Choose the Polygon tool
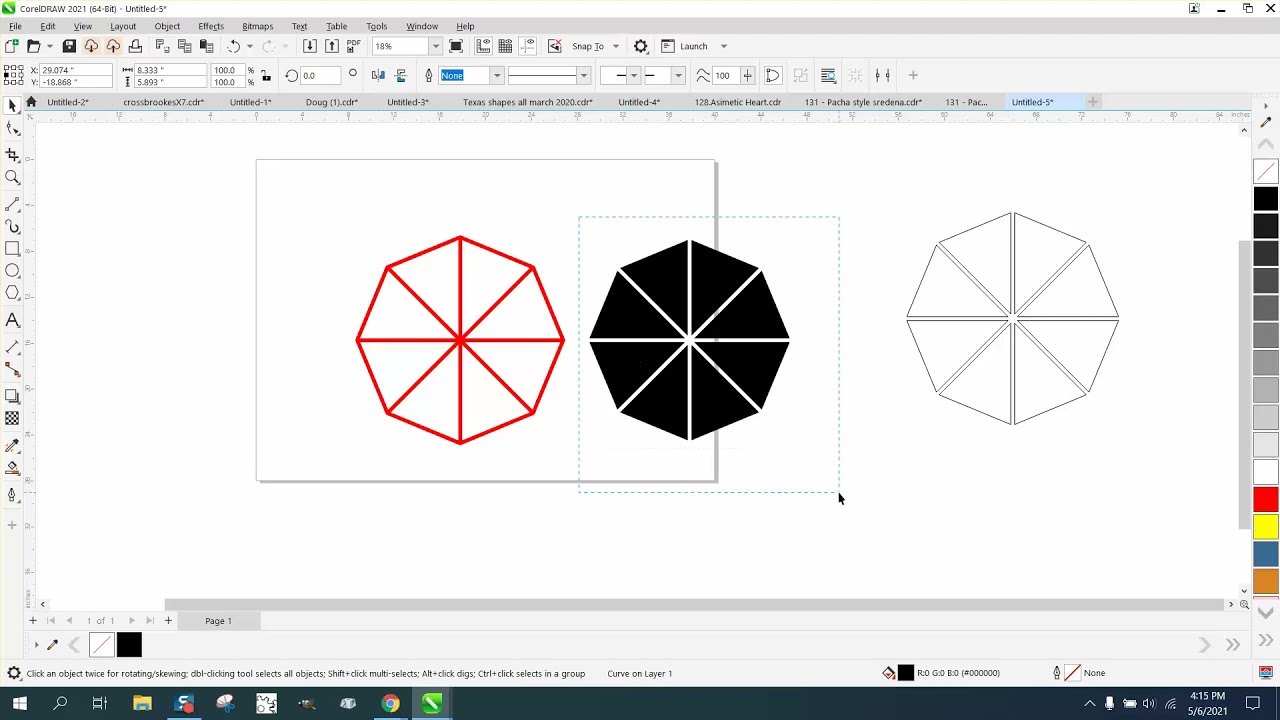The height and width of the screenshot is (720, 1280). click(x=12, y=293)
